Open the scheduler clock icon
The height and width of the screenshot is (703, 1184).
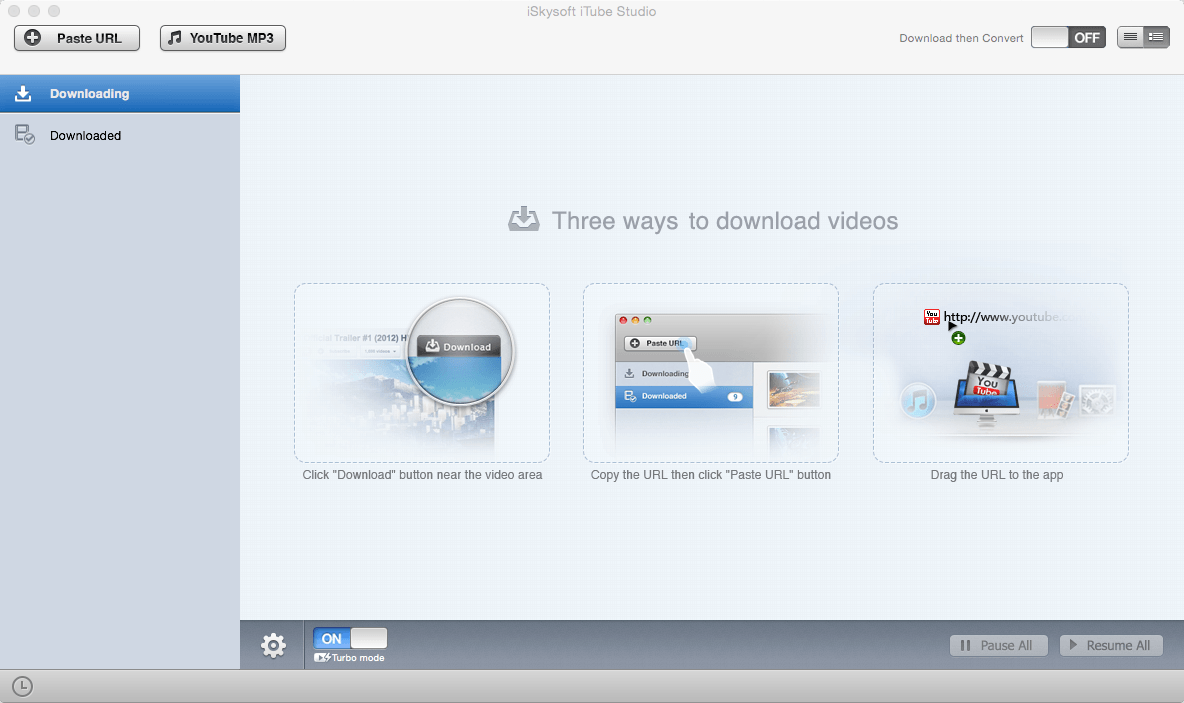coord(23,686)
